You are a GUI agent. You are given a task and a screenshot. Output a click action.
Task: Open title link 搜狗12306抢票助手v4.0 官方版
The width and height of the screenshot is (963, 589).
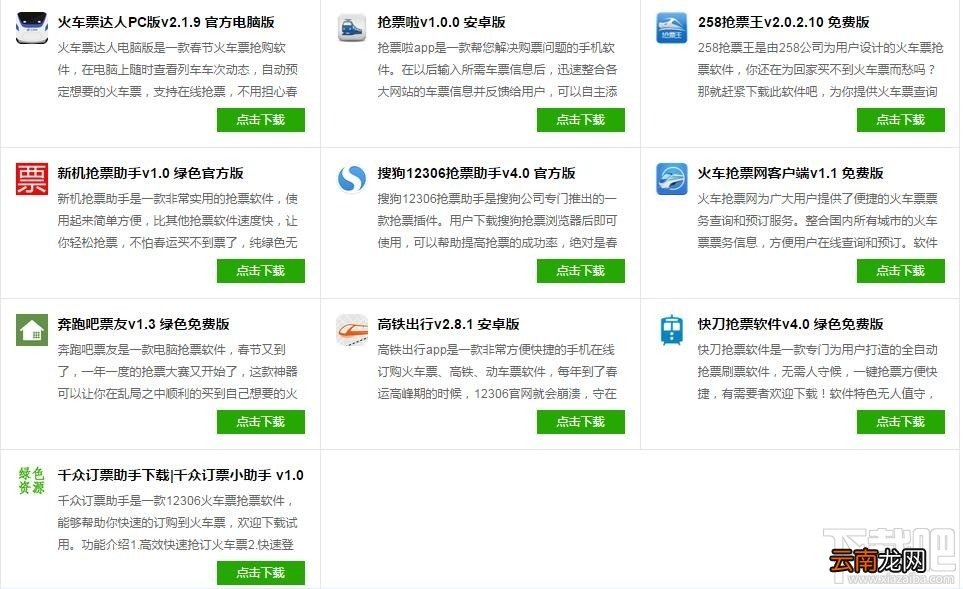tap(477, 173)
